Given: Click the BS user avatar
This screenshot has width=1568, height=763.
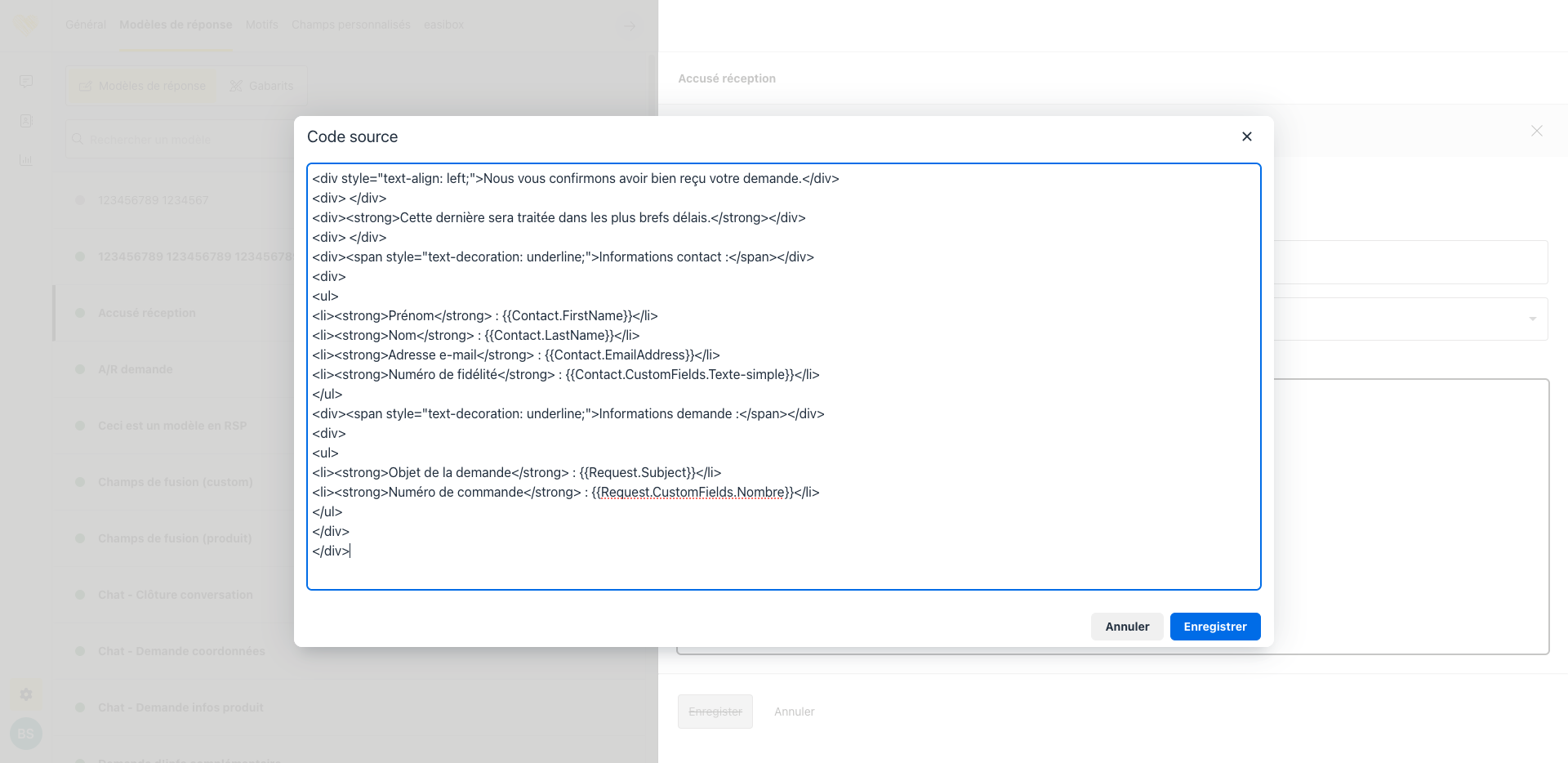Looking at the screenshot, I should point(26,734).
